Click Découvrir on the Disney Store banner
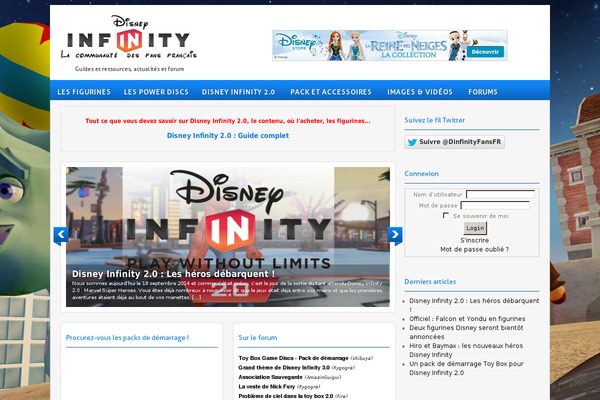The height and width of the screenshot is (400, 600). pyautogui.click(x=485, y=52)
